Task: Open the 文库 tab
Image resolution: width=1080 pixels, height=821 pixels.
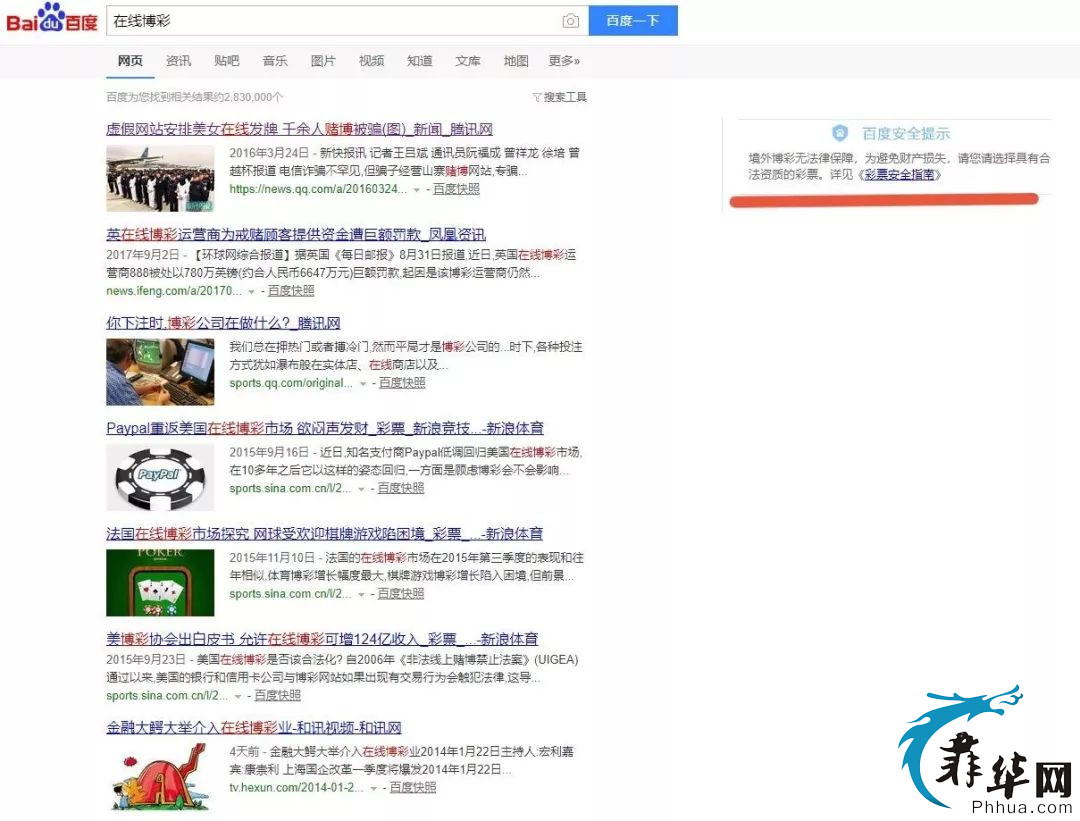Action: click(467, 61)
